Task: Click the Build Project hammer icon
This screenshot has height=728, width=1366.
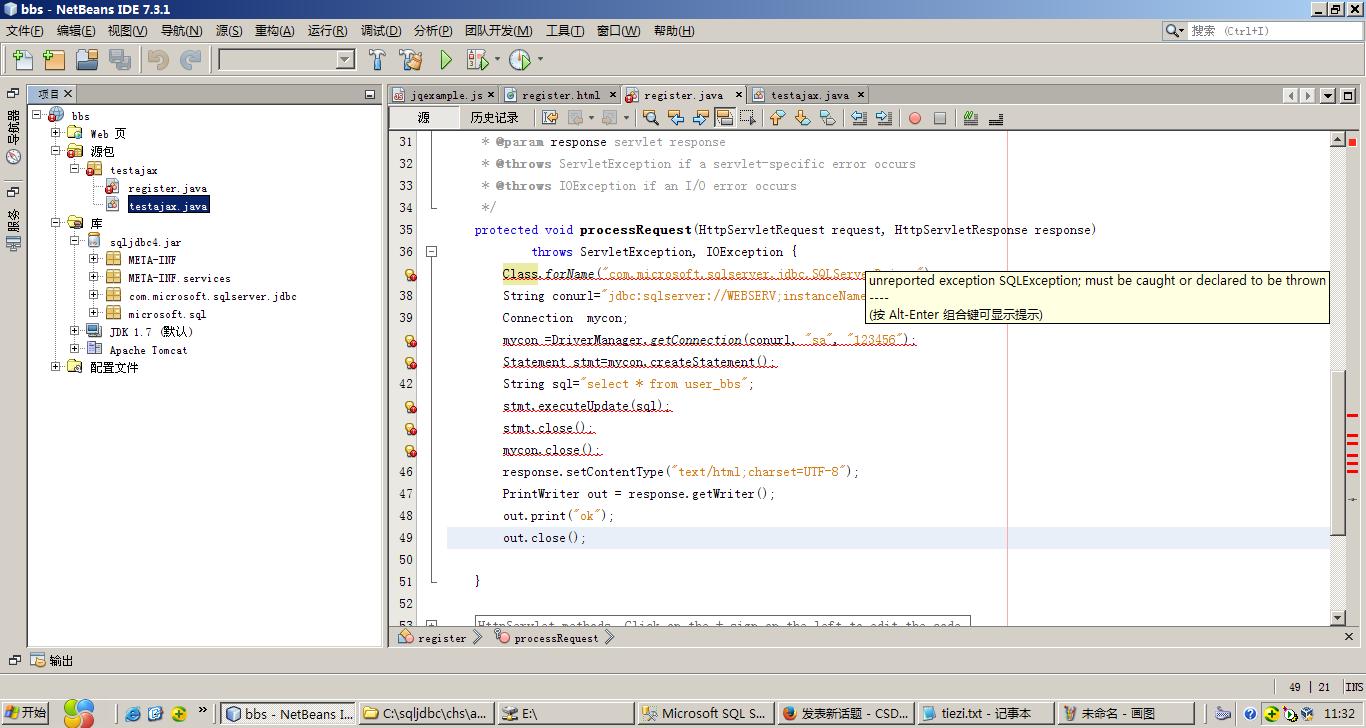Action: pos(377,60)
